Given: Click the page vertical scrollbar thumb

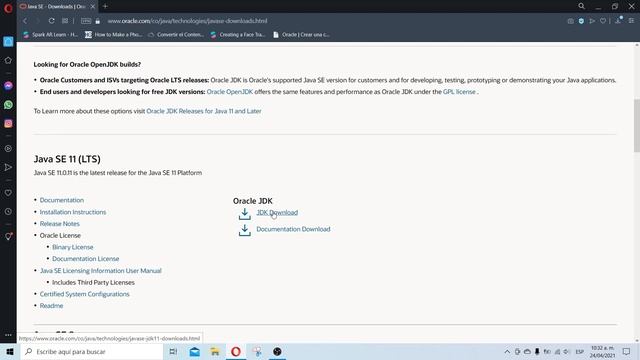Looking at the screenshot, I should (637, 125).
